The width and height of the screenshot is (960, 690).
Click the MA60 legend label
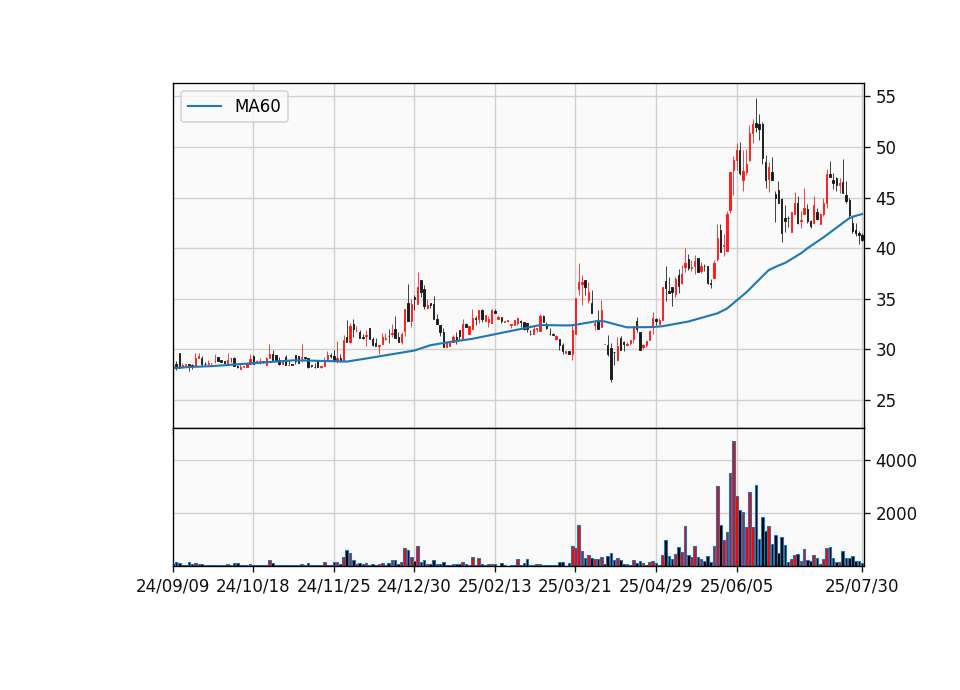click(257, 106)
